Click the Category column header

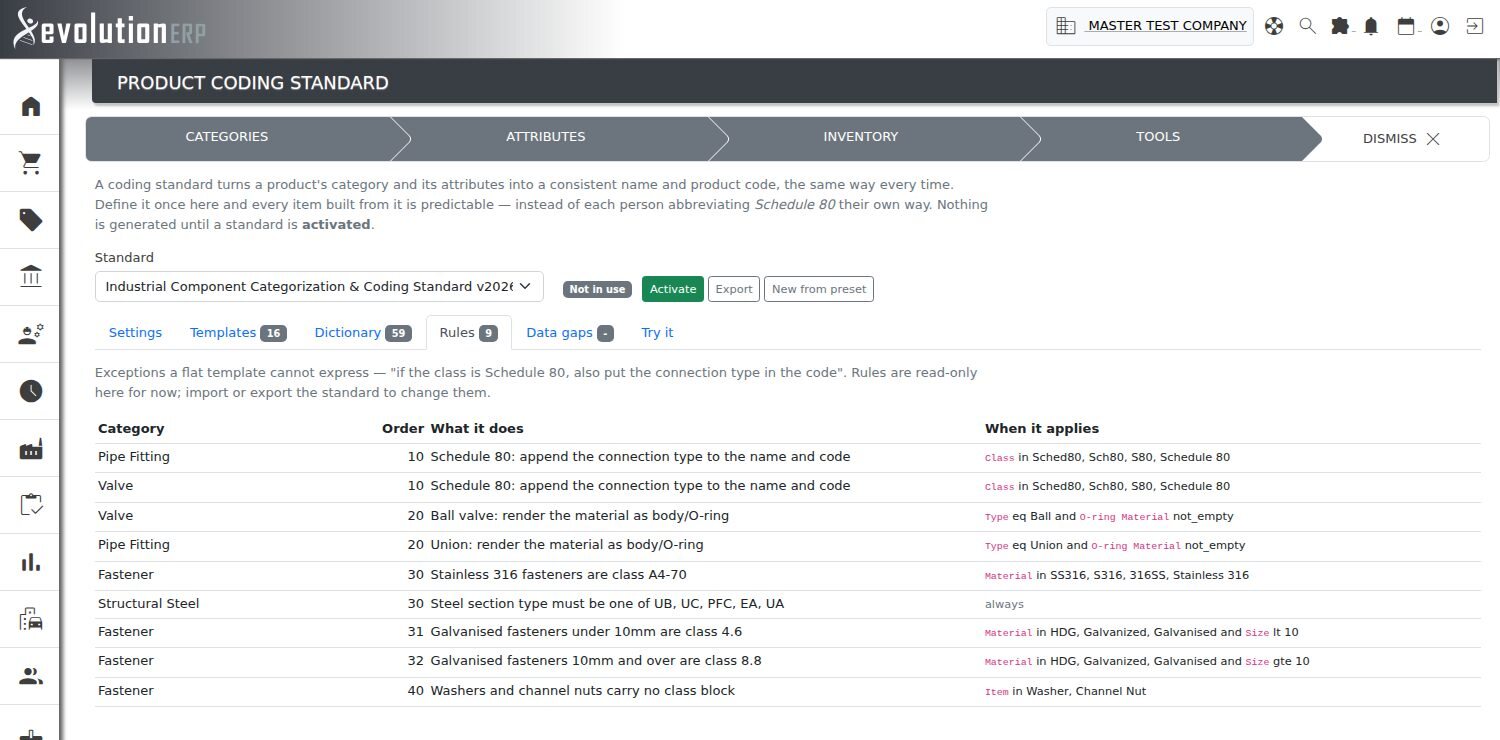131,428
